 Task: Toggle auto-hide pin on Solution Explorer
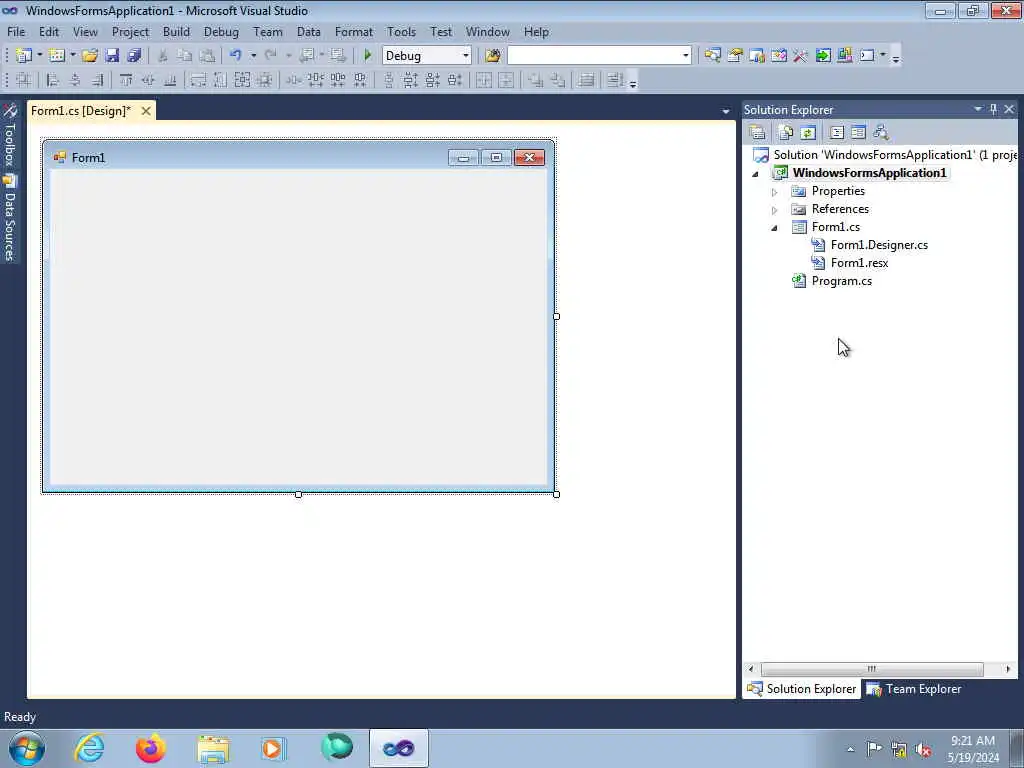coord(993,109)
